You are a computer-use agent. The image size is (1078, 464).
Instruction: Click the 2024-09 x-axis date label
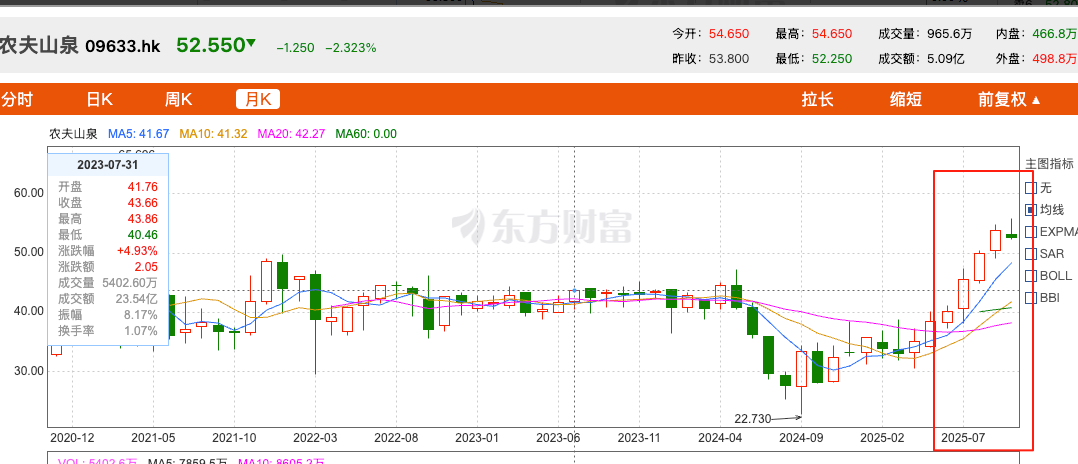click(x=800, y=437)
